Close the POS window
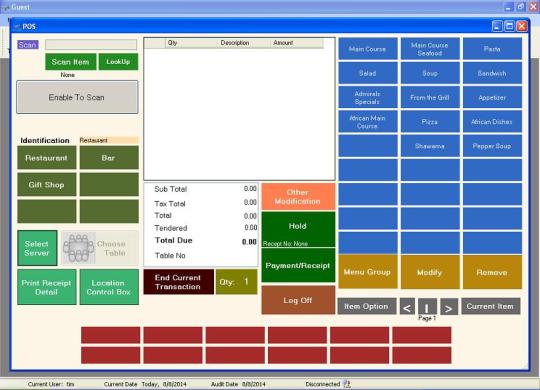 tap(522, 27)
